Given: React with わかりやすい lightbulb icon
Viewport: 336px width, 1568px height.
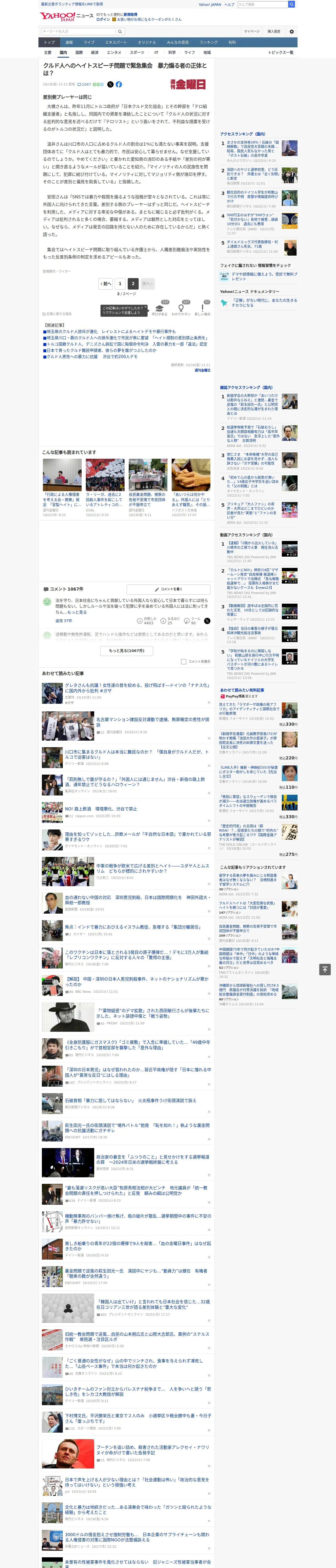Looking at the screenshot, I should pos(181,308).
